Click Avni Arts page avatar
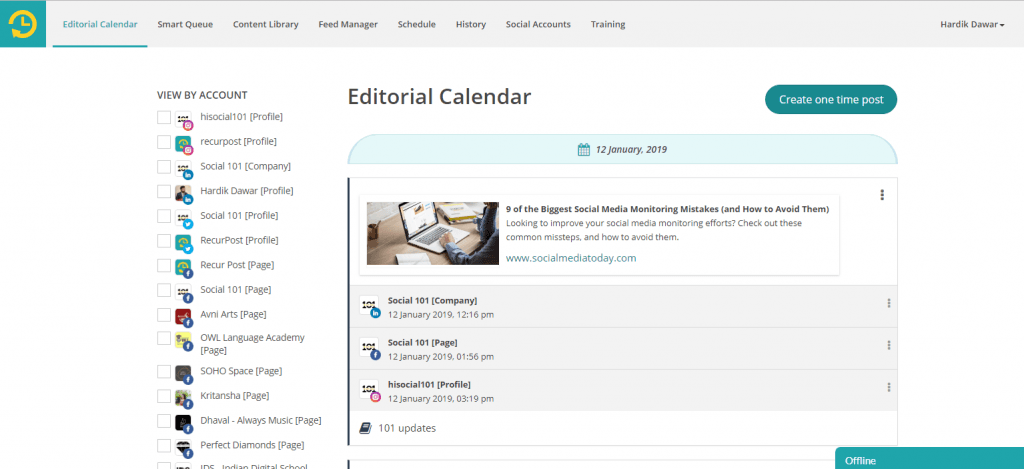 click(x=184, y=317)
